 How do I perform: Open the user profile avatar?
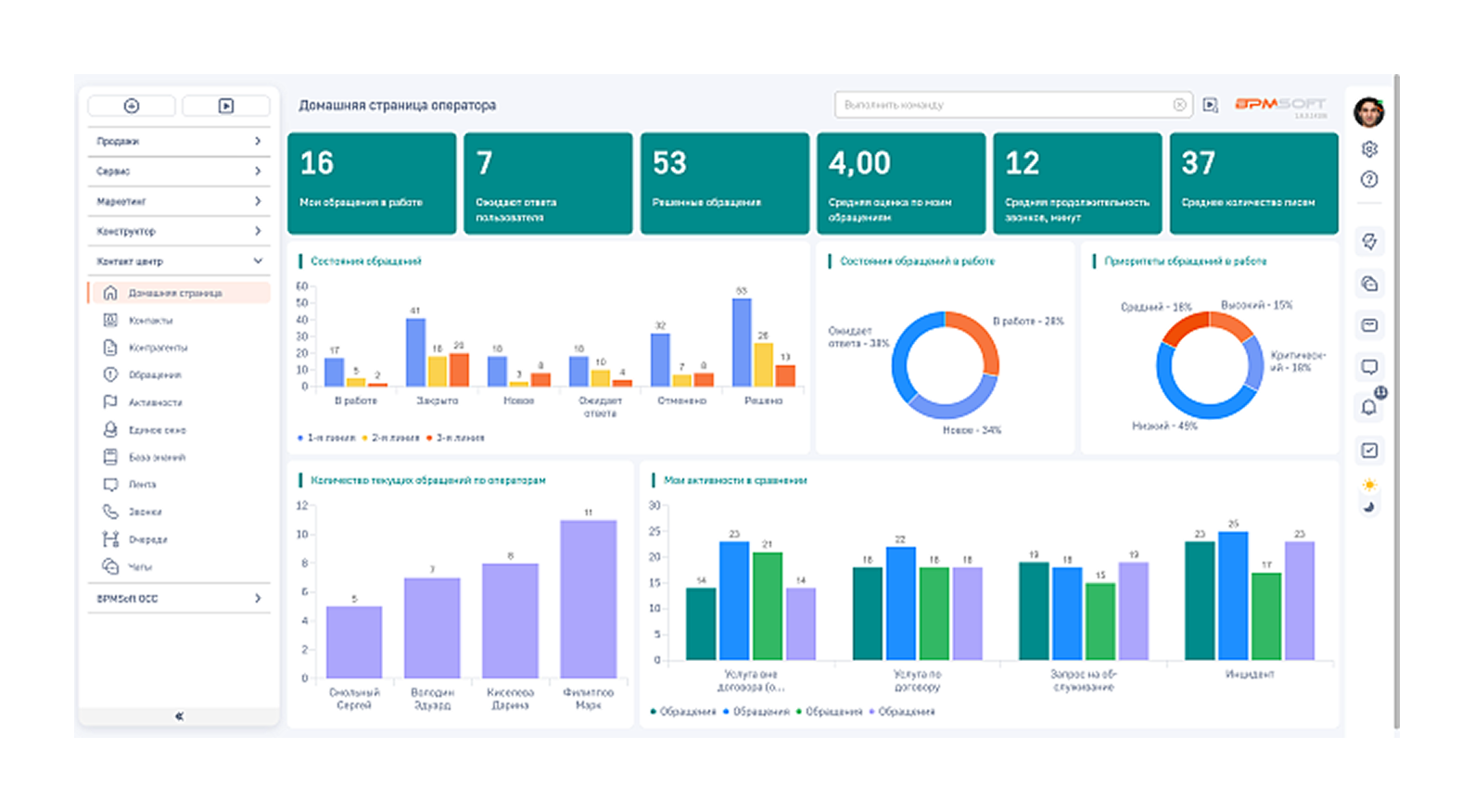coord(1369,112)
